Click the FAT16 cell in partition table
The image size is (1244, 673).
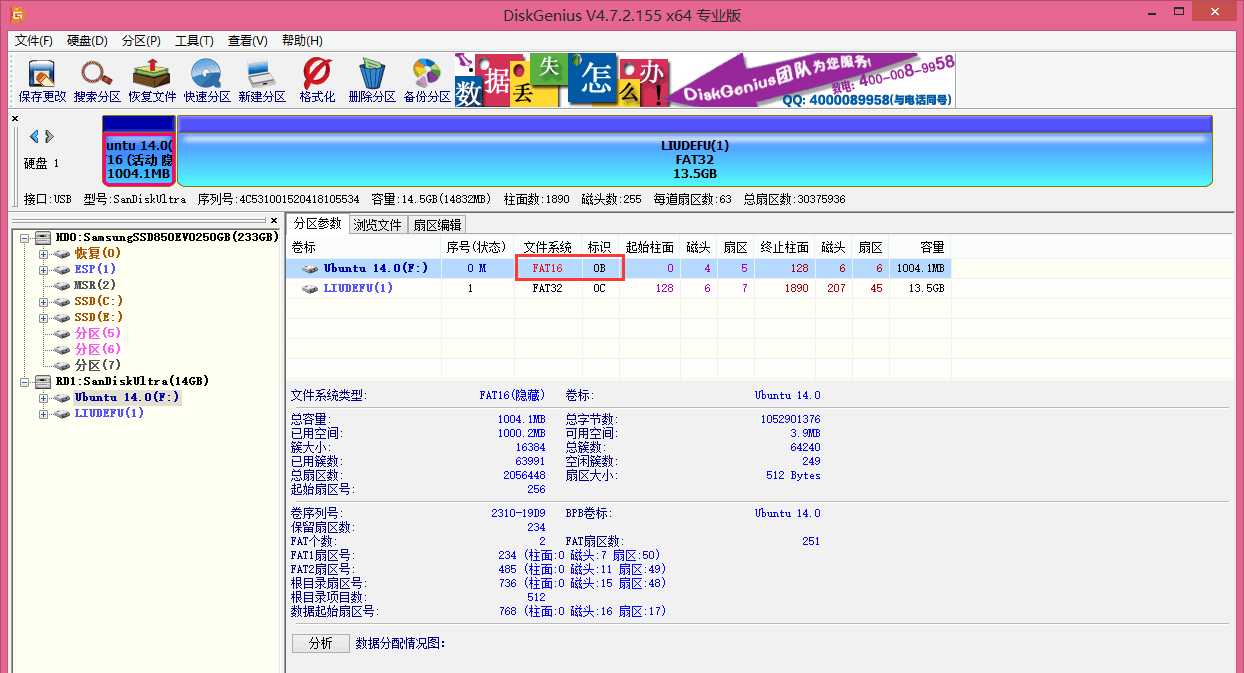click(x=548, y=268)
